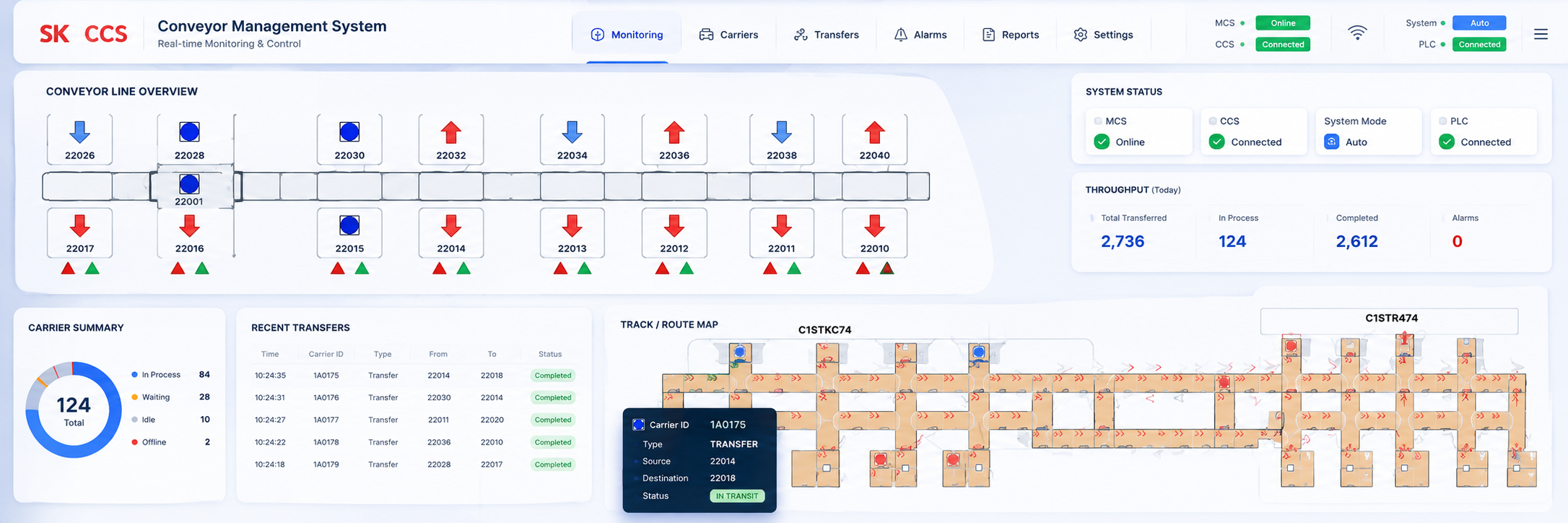This screenshot has height=523, width=1568.
Task: Open the Settings tab
Action: pos(1103,35)
